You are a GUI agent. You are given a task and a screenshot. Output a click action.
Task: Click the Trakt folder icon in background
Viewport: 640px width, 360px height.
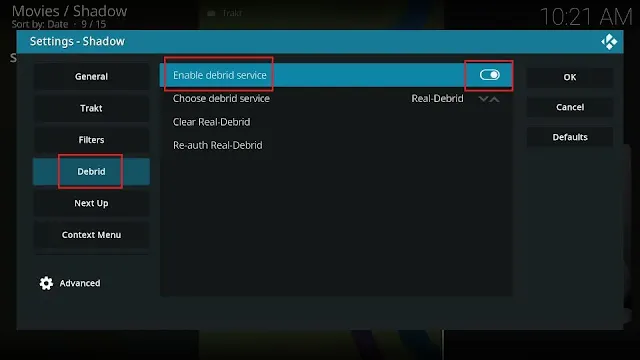pos(211,13)
